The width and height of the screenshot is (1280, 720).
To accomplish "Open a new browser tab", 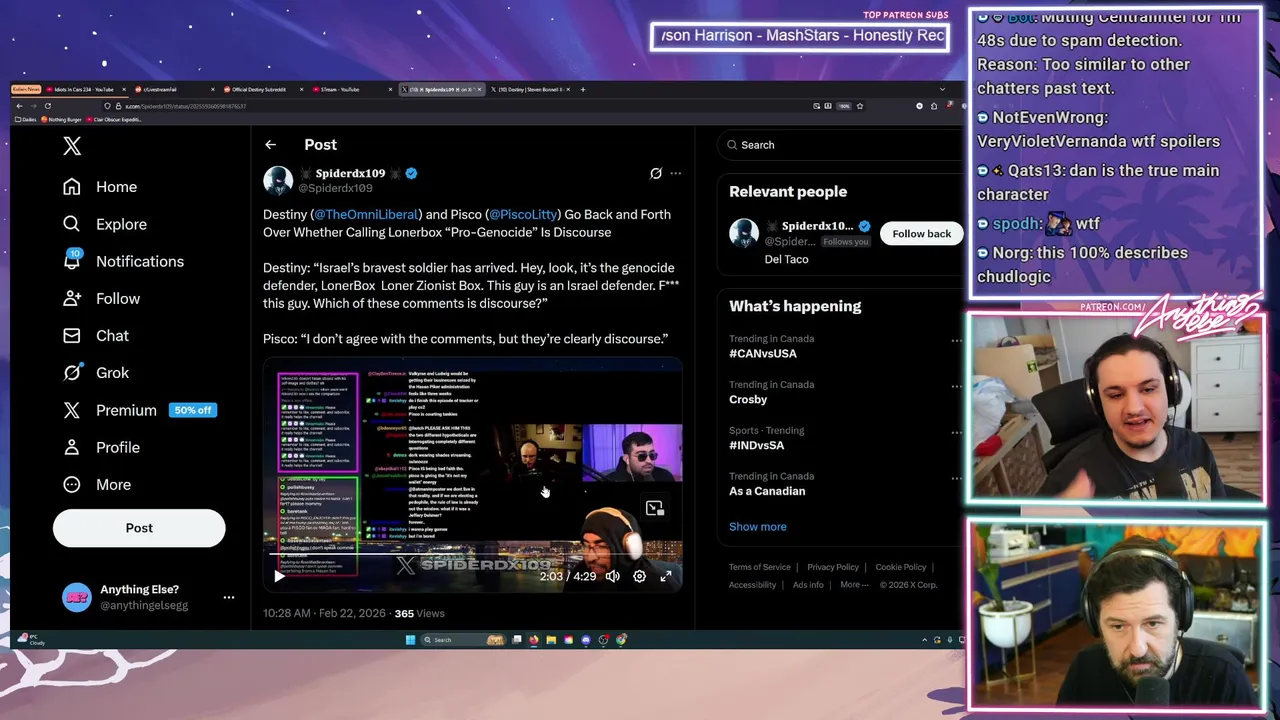I will (x=583, y=89).
